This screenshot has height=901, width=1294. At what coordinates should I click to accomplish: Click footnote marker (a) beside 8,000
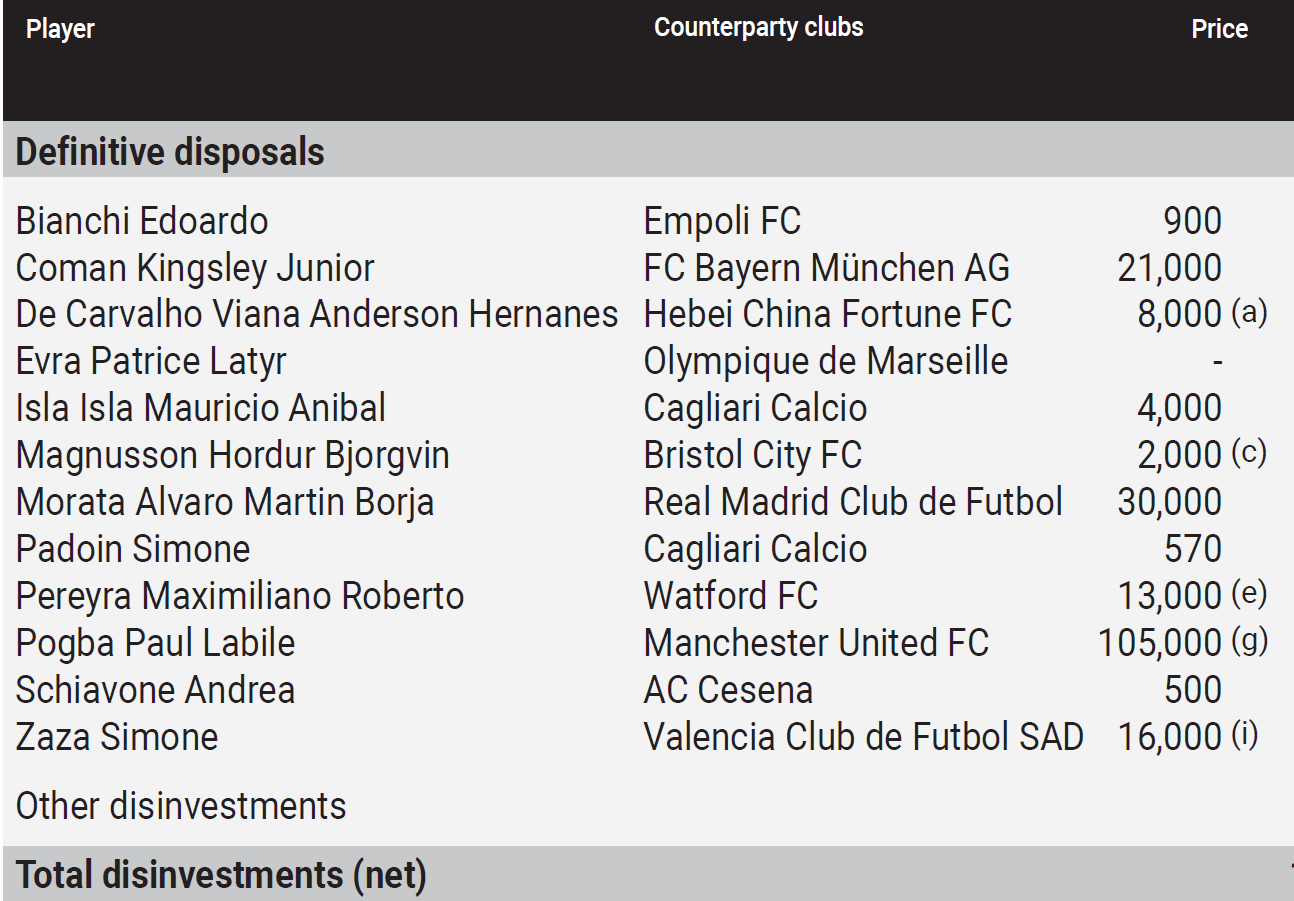coord(1249,313)
